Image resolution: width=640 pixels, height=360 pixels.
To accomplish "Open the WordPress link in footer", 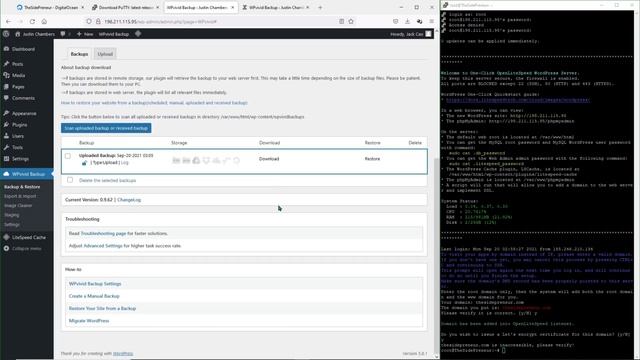I will (x=123, y=353).
